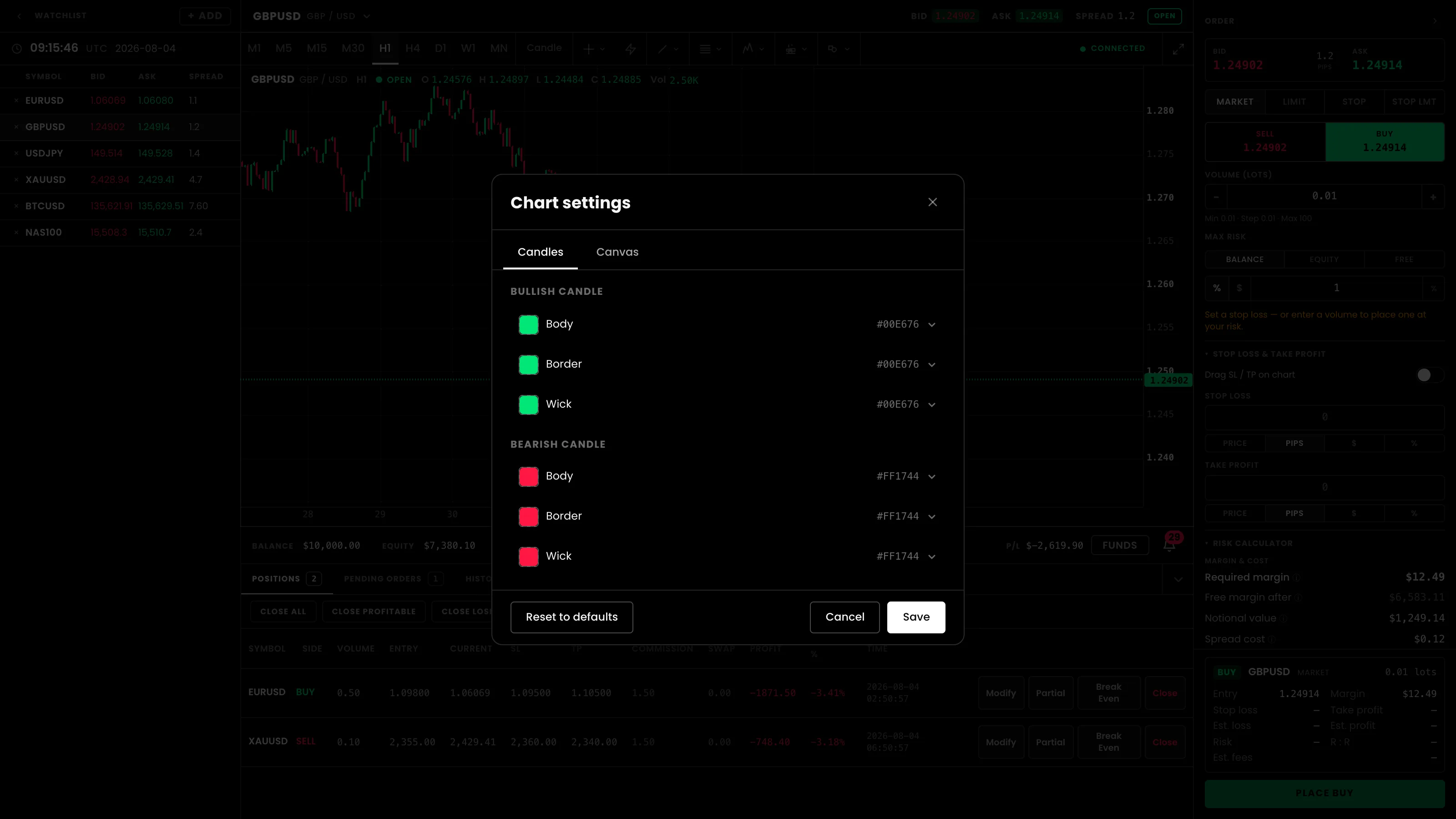Click the info icon next to Required margin

click(1297, 578)
